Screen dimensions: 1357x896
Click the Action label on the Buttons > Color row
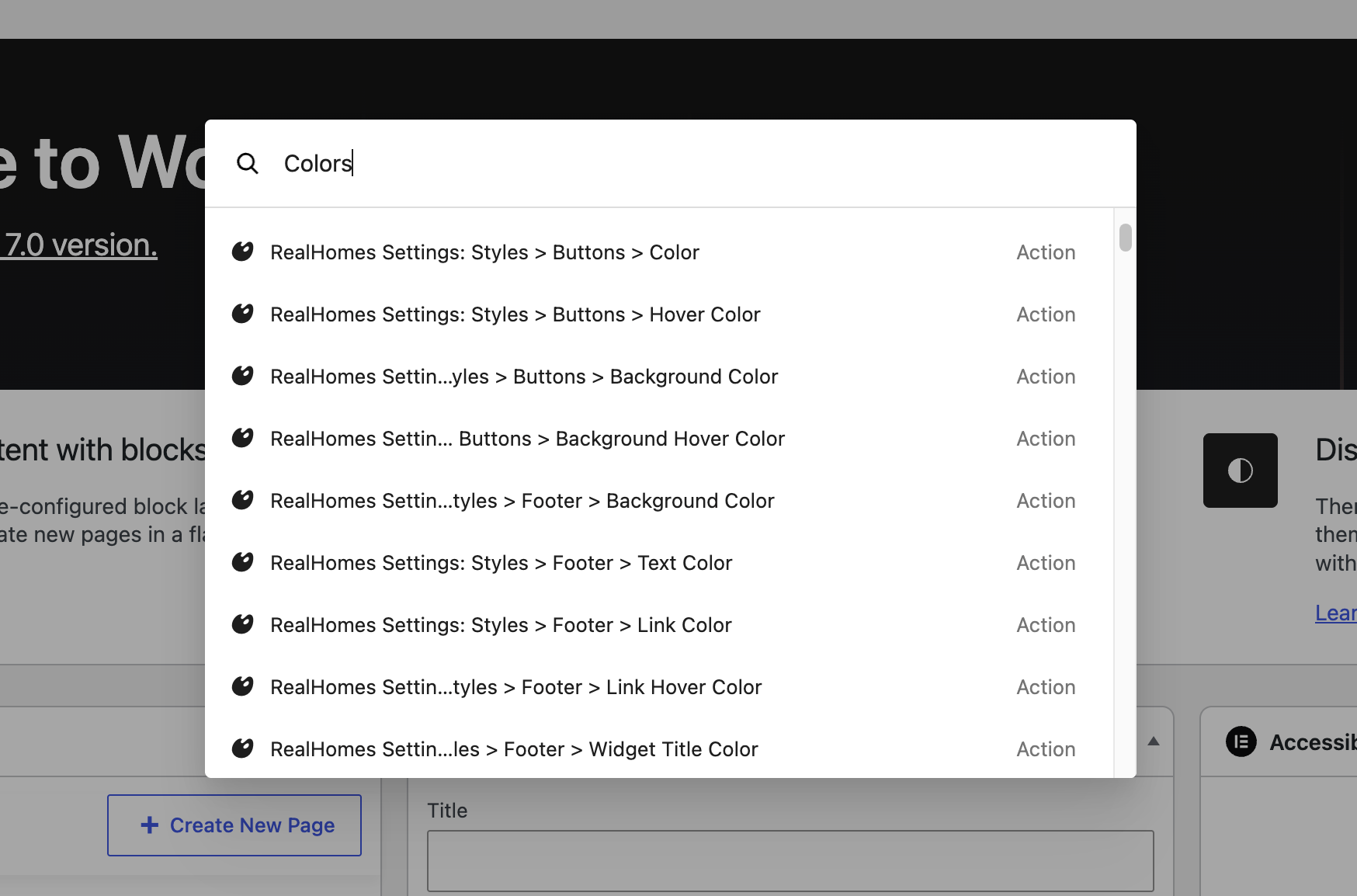(1046, 252)
